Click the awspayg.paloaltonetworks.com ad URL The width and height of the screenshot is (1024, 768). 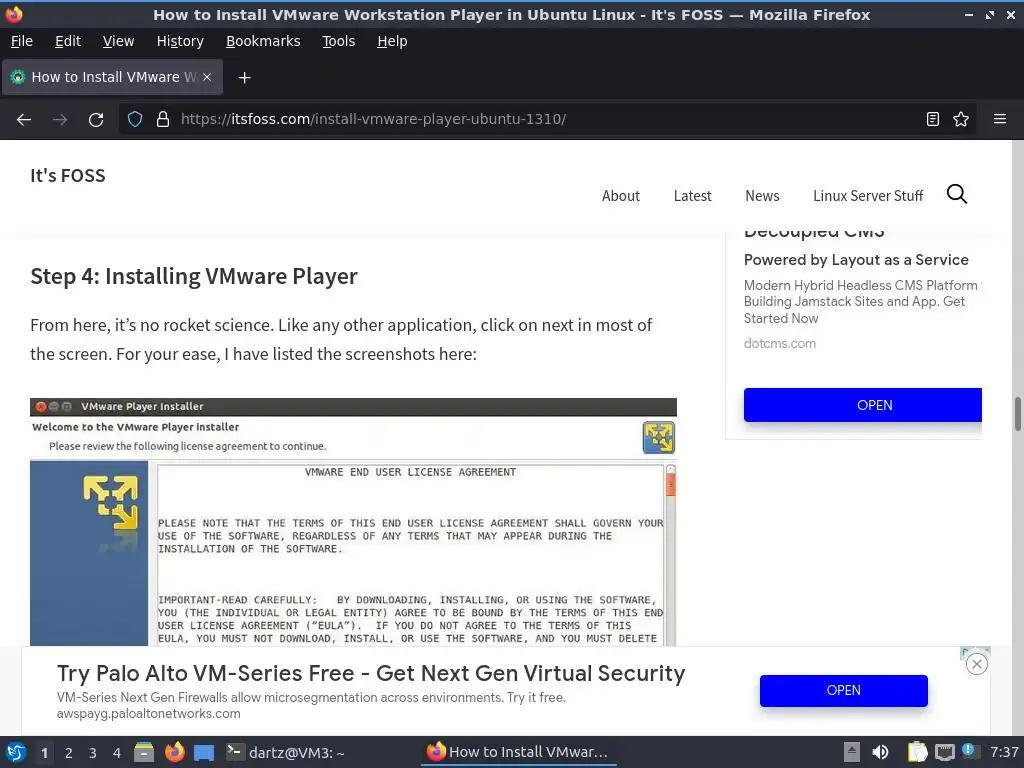pos(148,714)
